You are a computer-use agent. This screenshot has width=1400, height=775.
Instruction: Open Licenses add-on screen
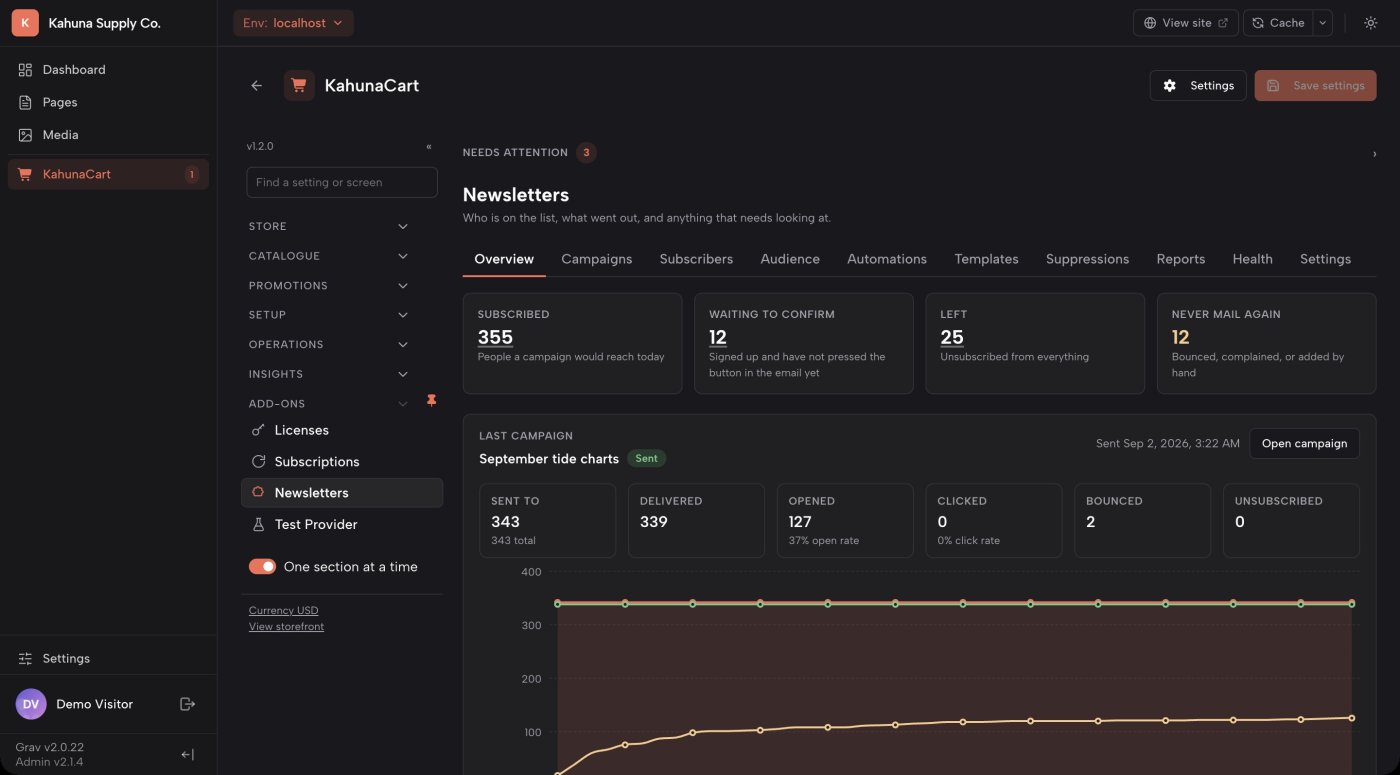342,430
